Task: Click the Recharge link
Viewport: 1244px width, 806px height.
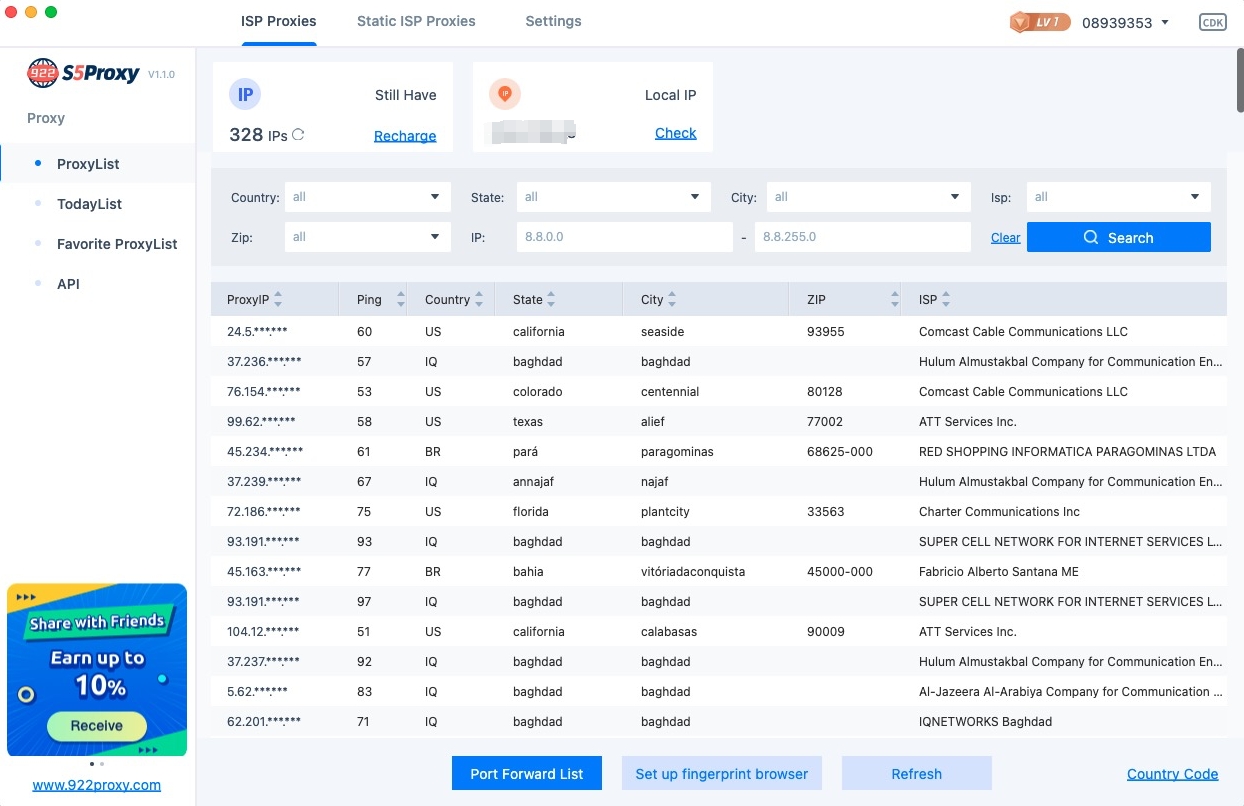Action: (x=405, y=136)
